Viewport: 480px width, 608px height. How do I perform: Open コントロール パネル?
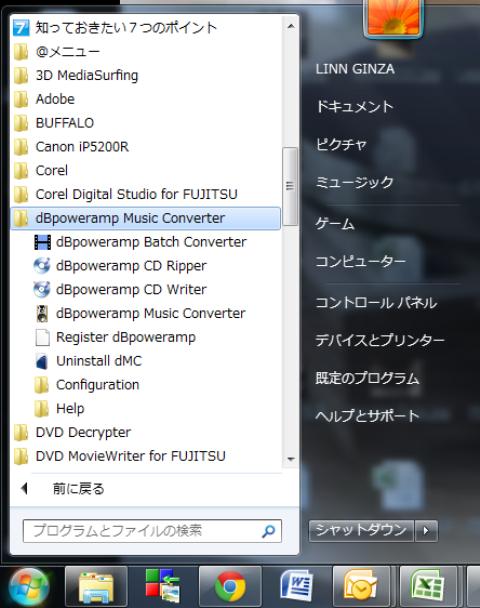[x=376, y=302]
